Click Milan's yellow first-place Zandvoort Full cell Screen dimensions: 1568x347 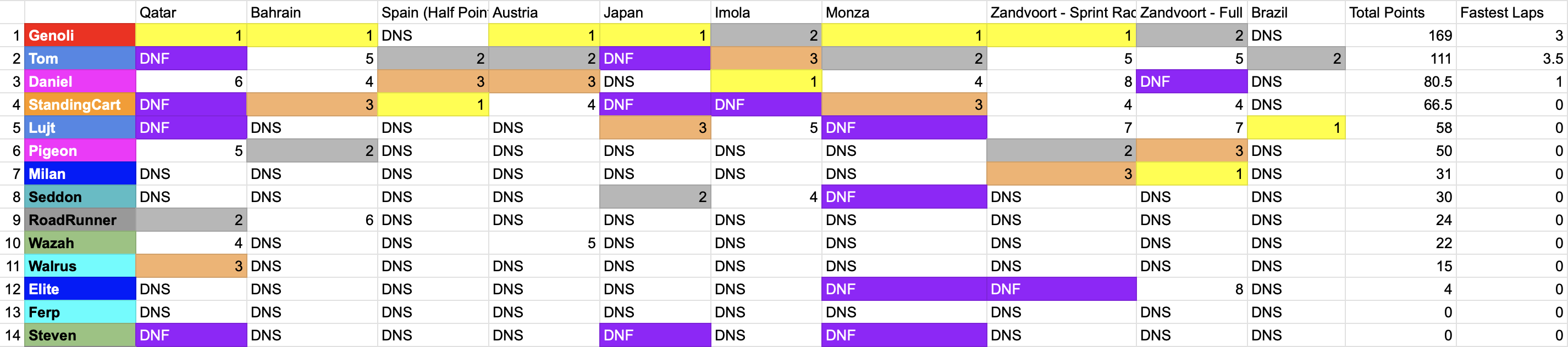(1191, 174)
